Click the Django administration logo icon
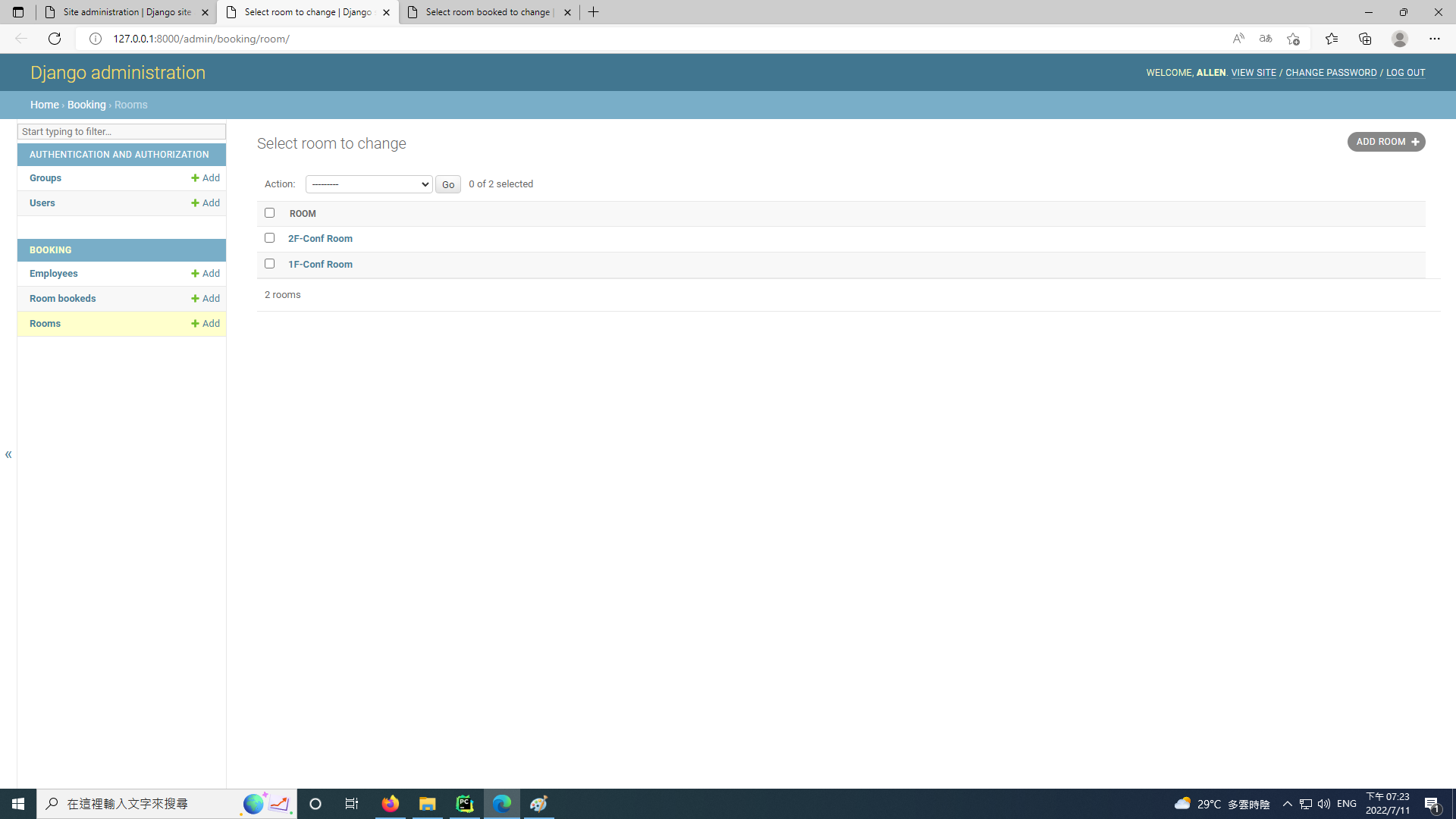 pyautogui.click(x=118, y=72)
